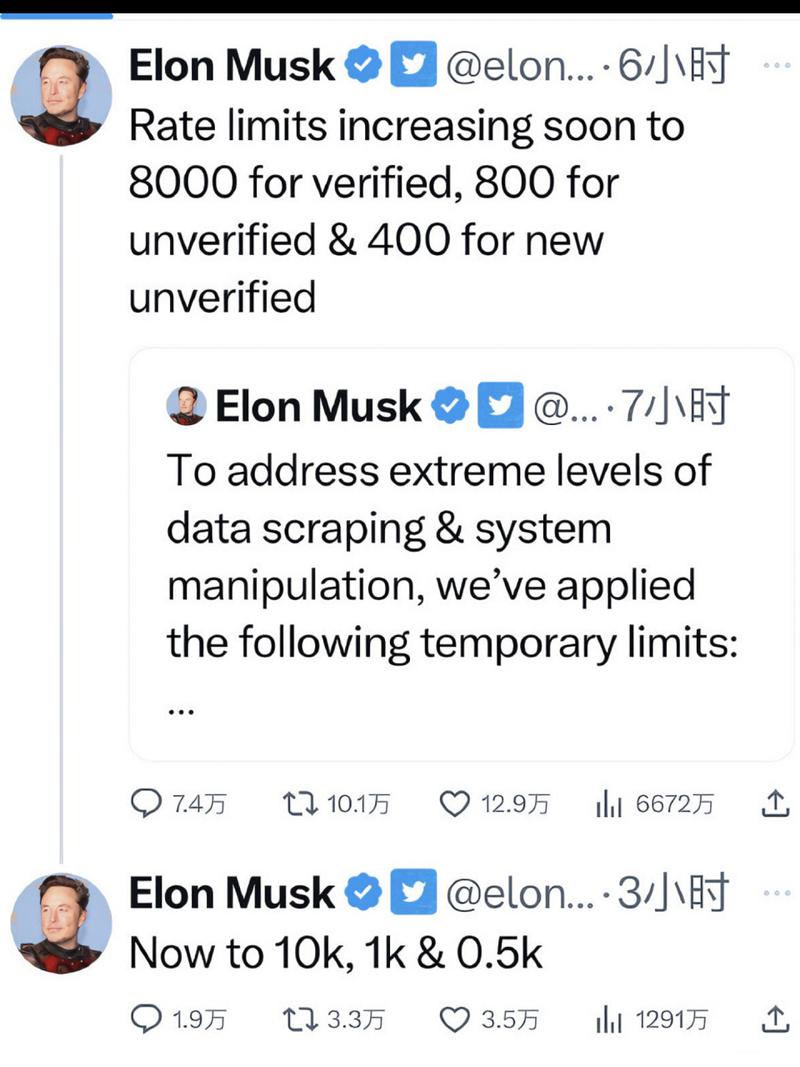Open Elon Musk name on top tweet
This screenshot has height=1067, width=800.
[232, 66]
